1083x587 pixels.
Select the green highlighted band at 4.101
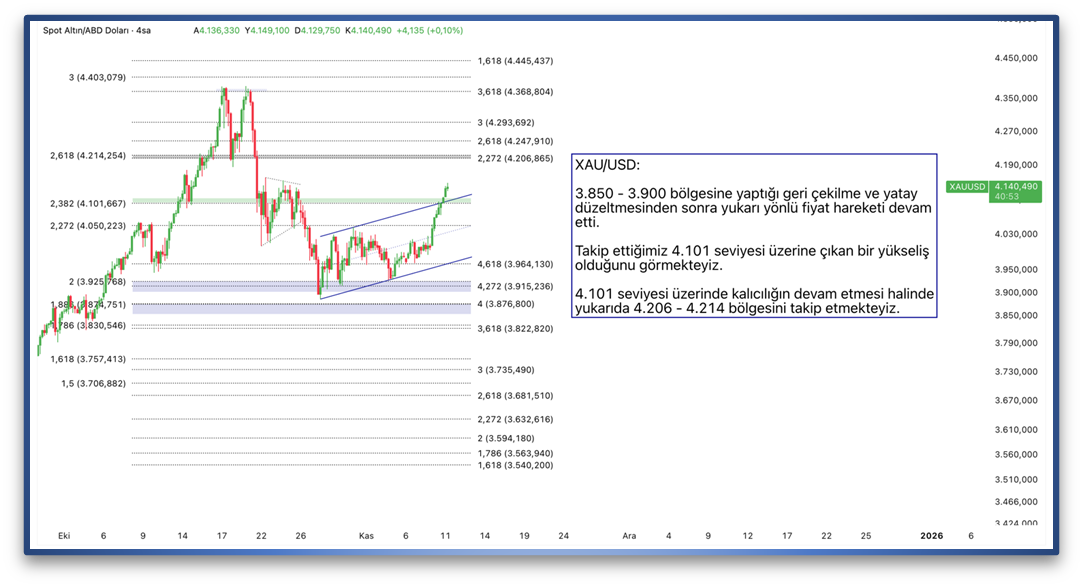point(300,201)
